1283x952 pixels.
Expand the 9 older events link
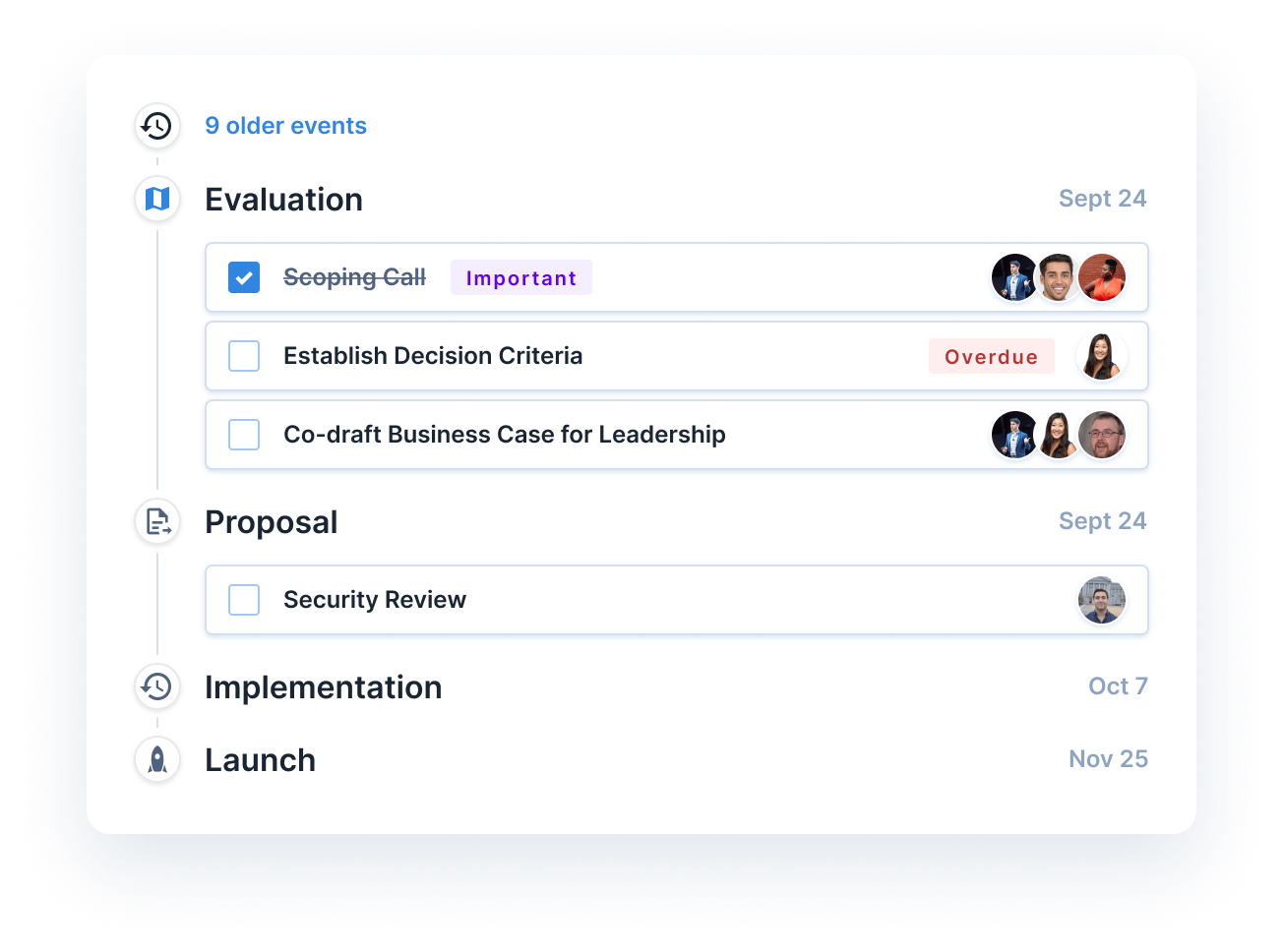(285, 126)
